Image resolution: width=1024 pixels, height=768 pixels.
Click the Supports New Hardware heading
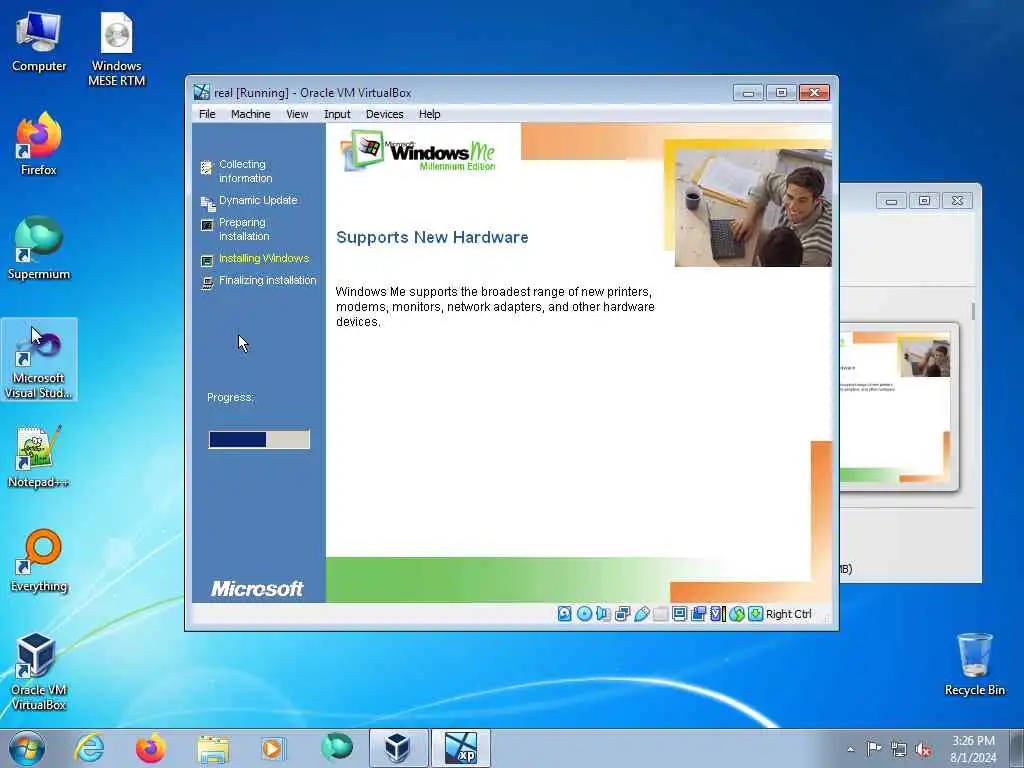(432, 237)
